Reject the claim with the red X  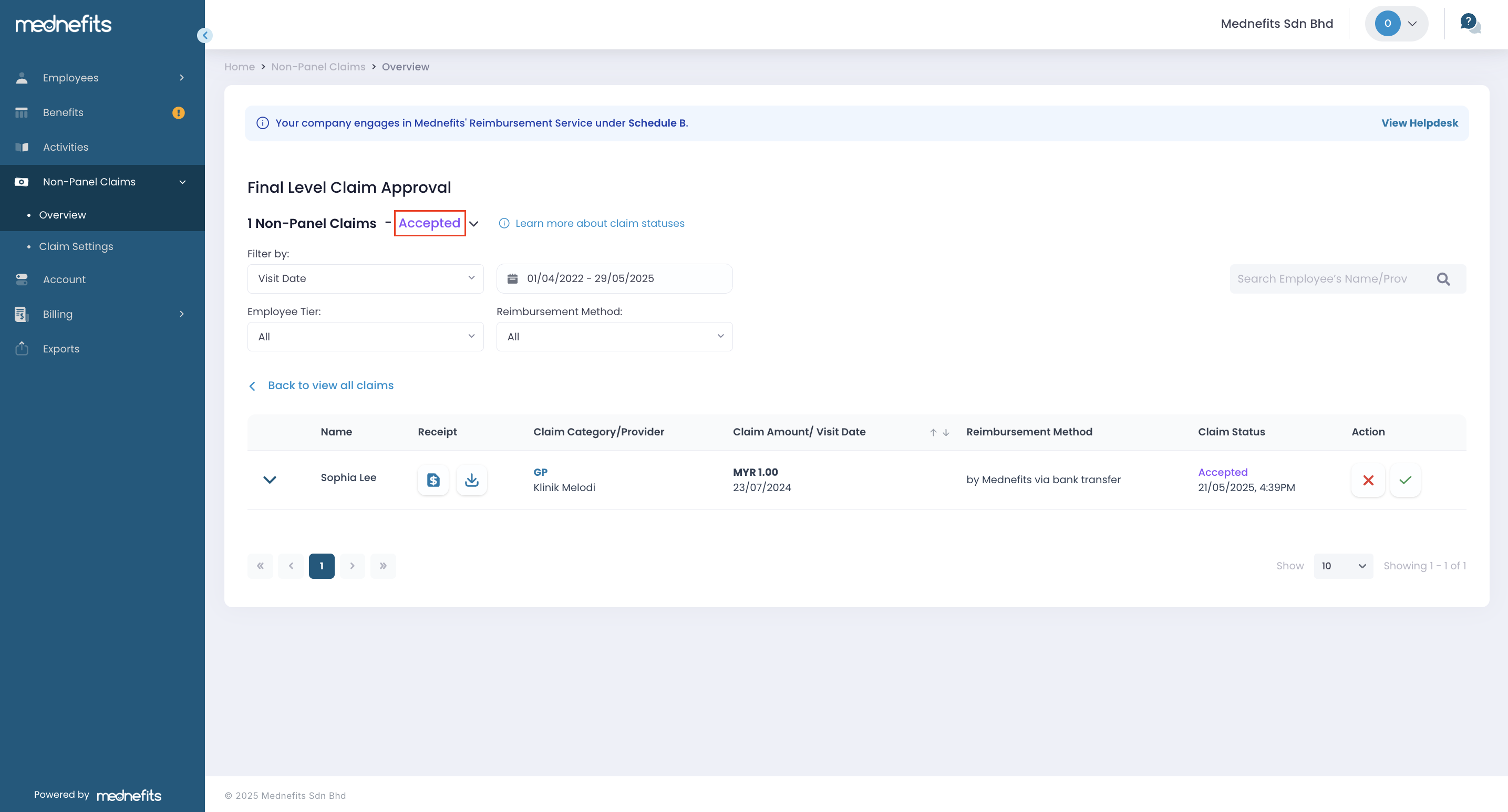[1368, 480]
